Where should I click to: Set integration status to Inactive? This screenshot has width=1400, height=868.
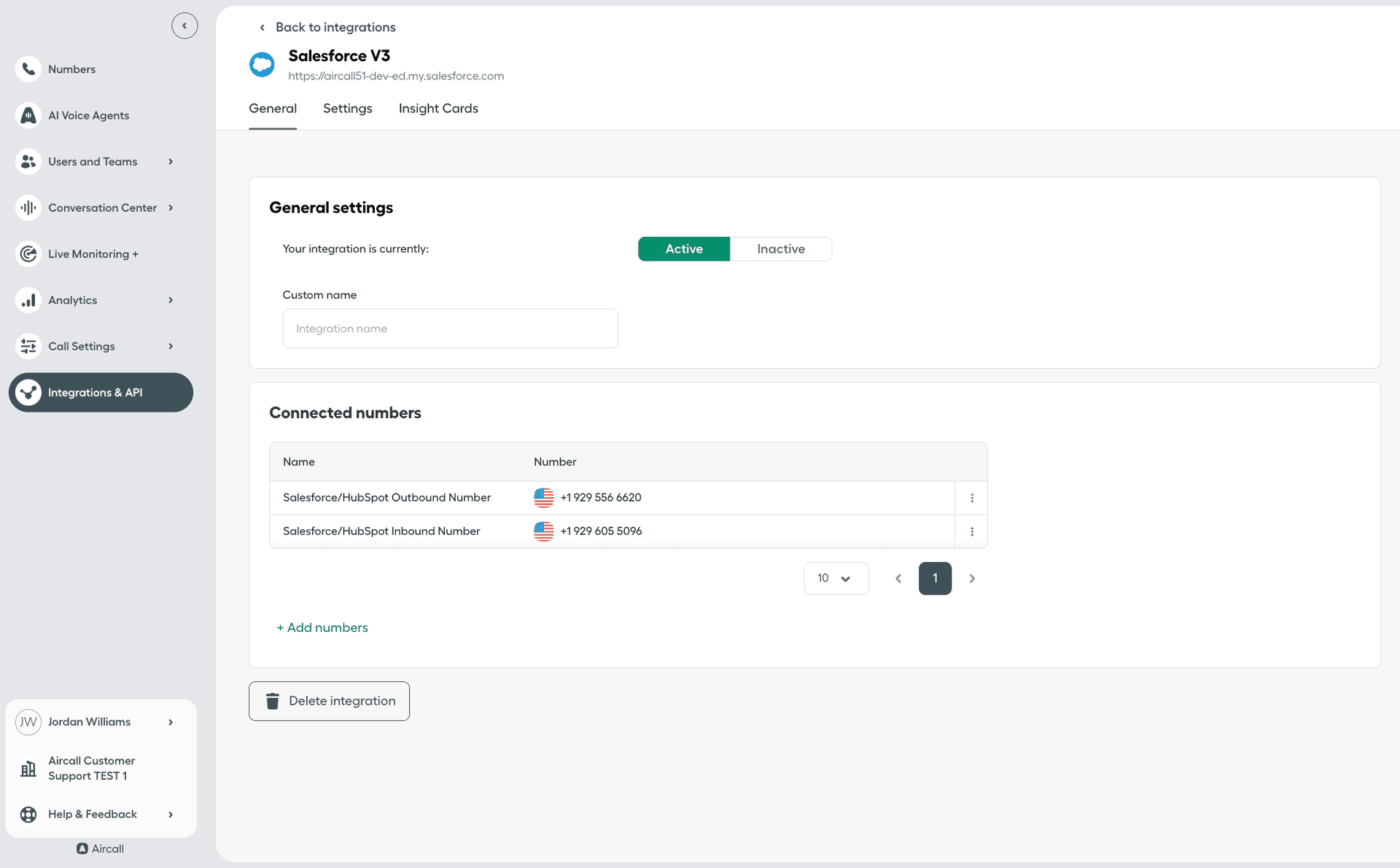[780, 249]
